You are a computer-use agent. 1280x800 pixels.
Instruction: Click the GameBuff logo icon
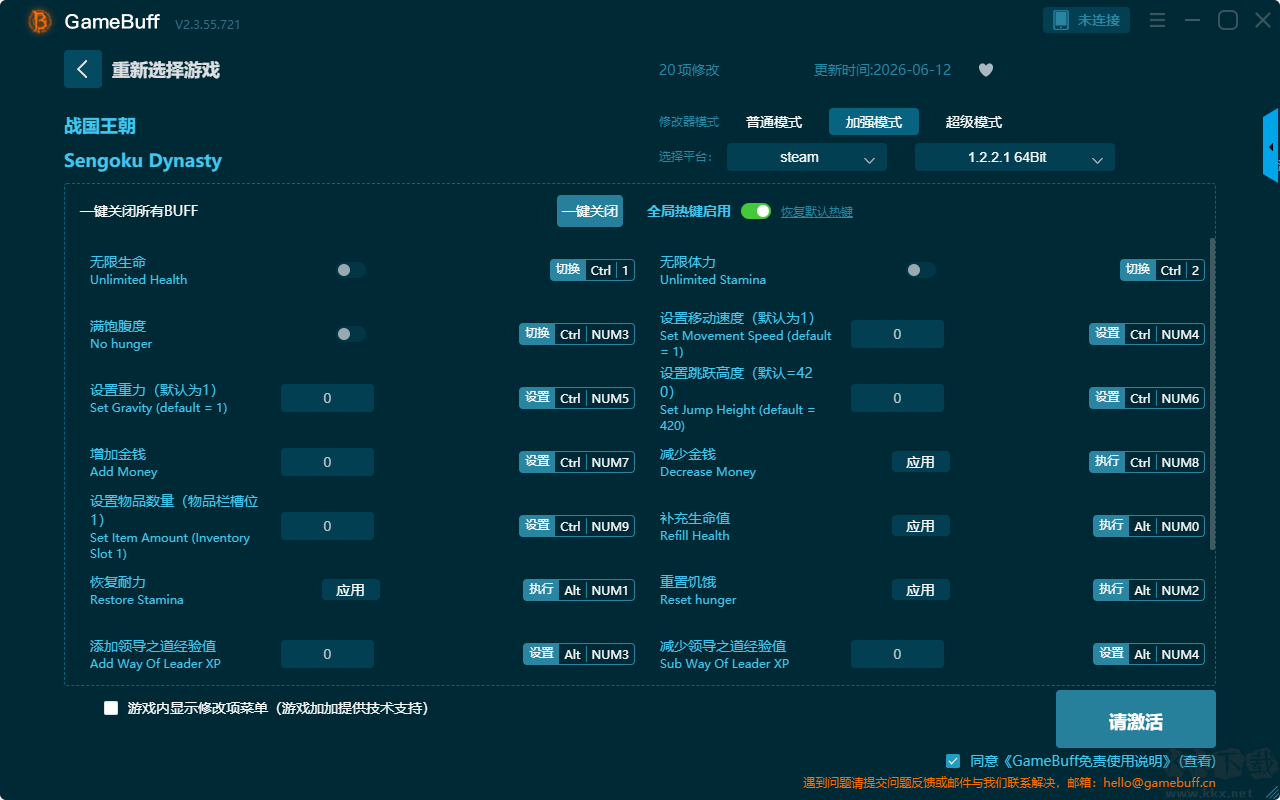[x=40, y=21]
